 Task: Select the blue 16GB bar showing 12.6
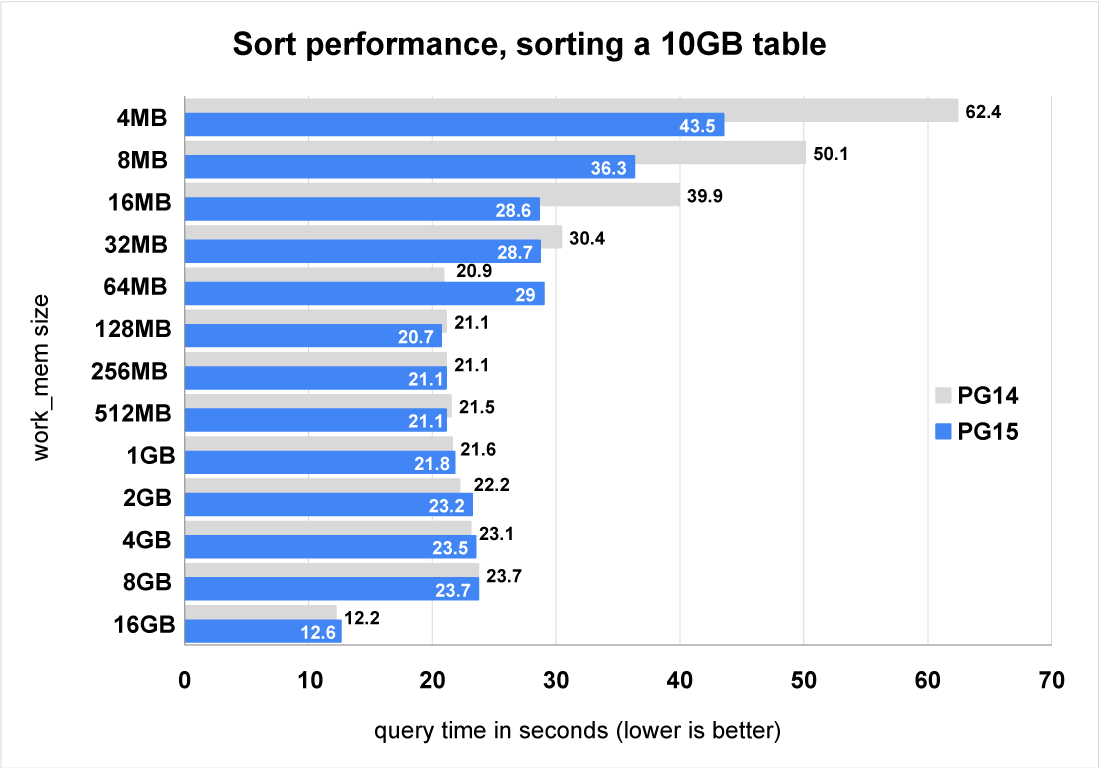click(x=263, y=631)
